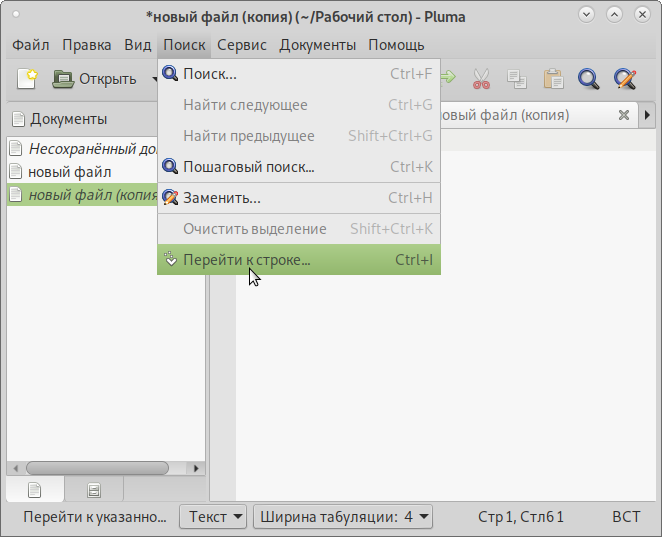Switch to Documents side panel tab icon
This screenshot has height=537, width=662.
point(35,489)
